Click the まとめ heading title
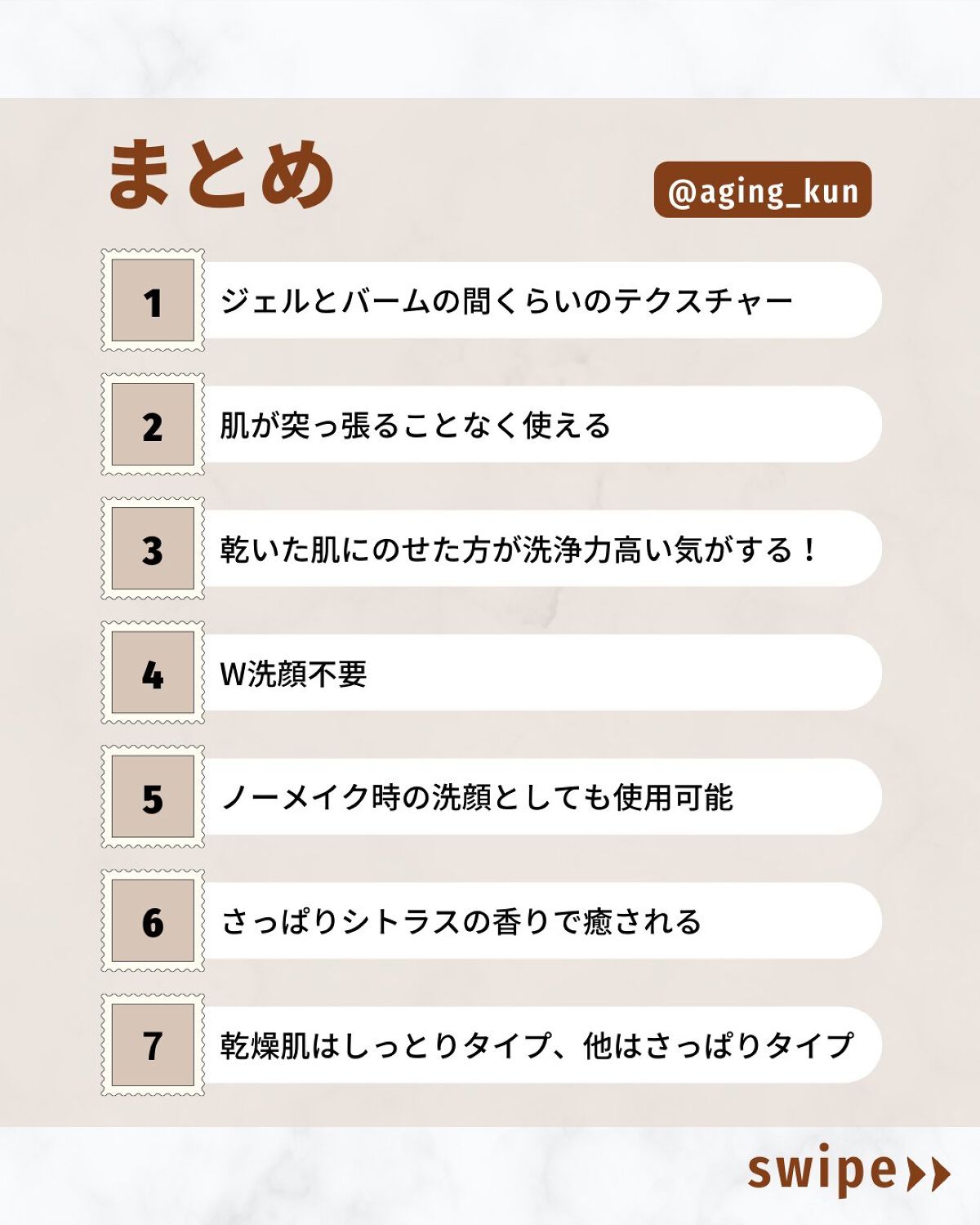980x1225 pixels. click(220, 174)
